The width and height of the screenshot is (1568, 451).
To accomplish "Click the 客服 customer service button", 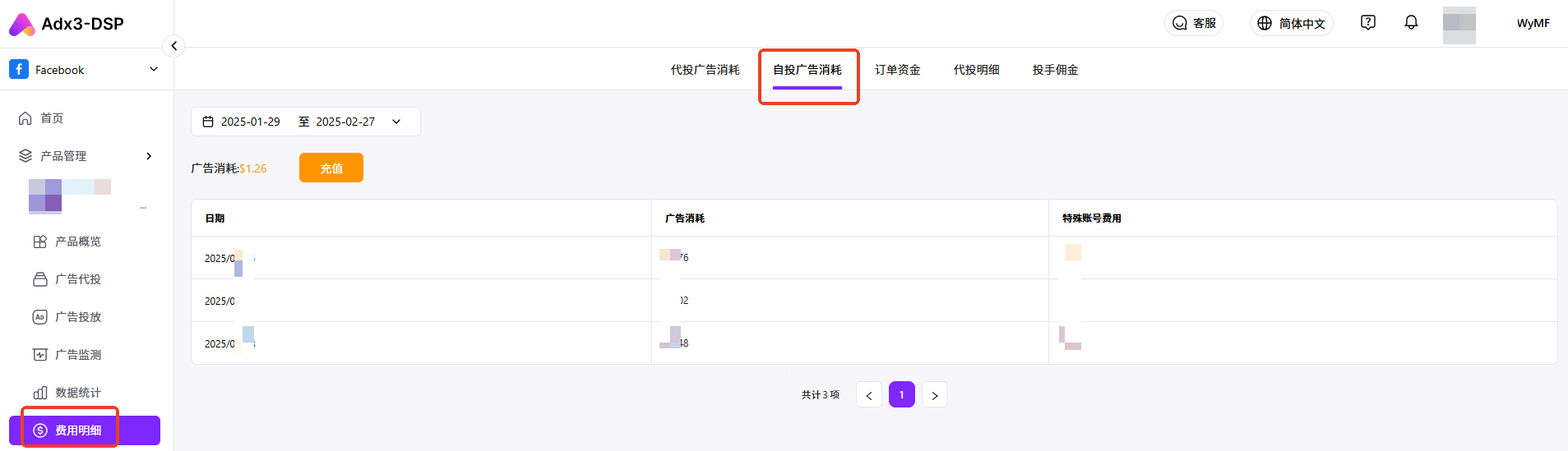I will tap(1194, 23).
